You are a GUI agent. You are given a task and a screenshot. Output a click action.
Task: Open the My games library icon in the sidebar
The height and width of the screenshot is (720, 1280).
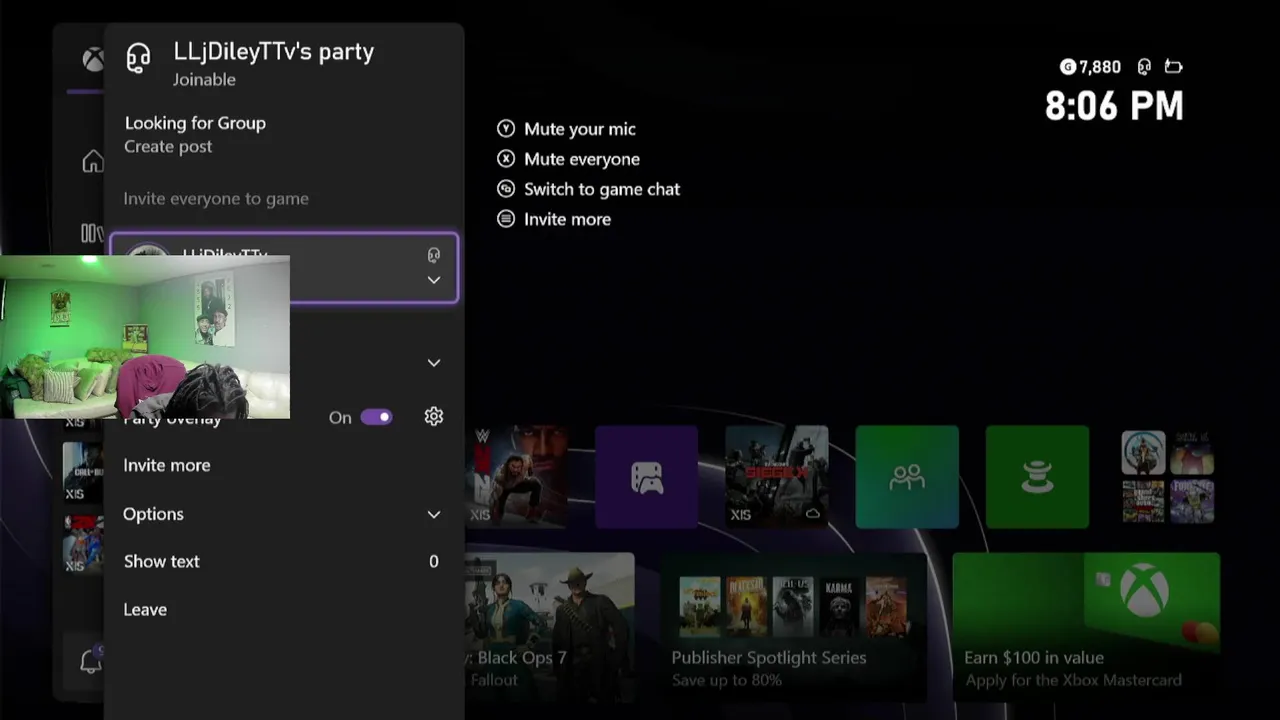coord(92,233)
